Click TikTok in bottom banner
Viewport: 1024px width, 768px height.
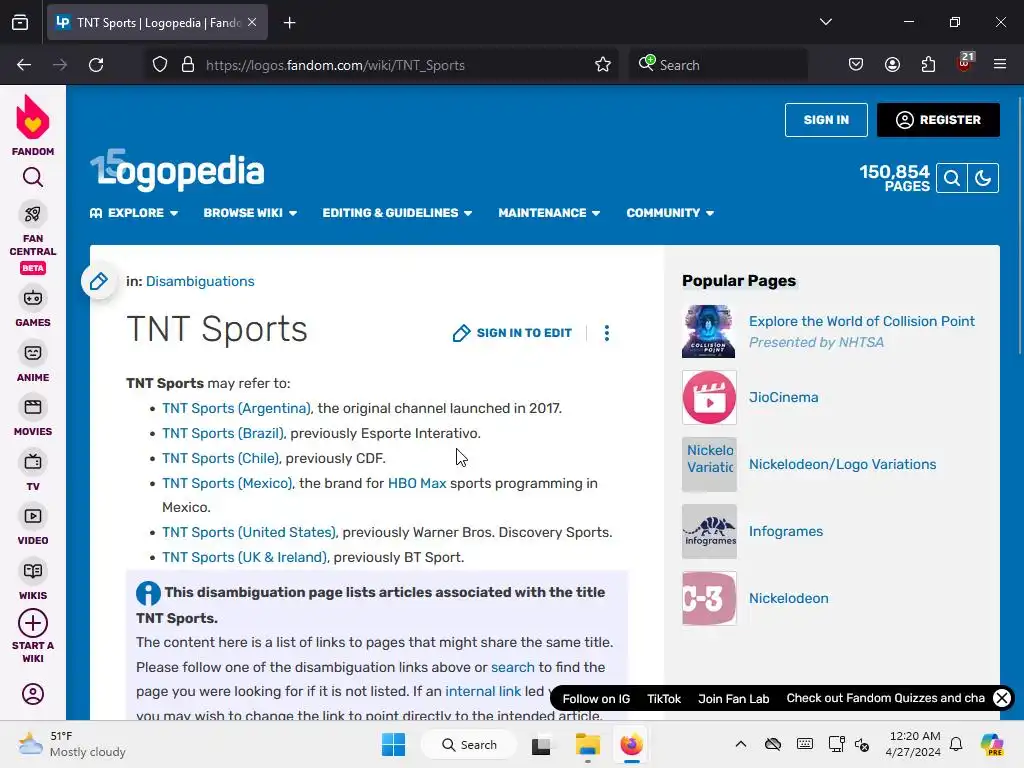pos(664,699)
